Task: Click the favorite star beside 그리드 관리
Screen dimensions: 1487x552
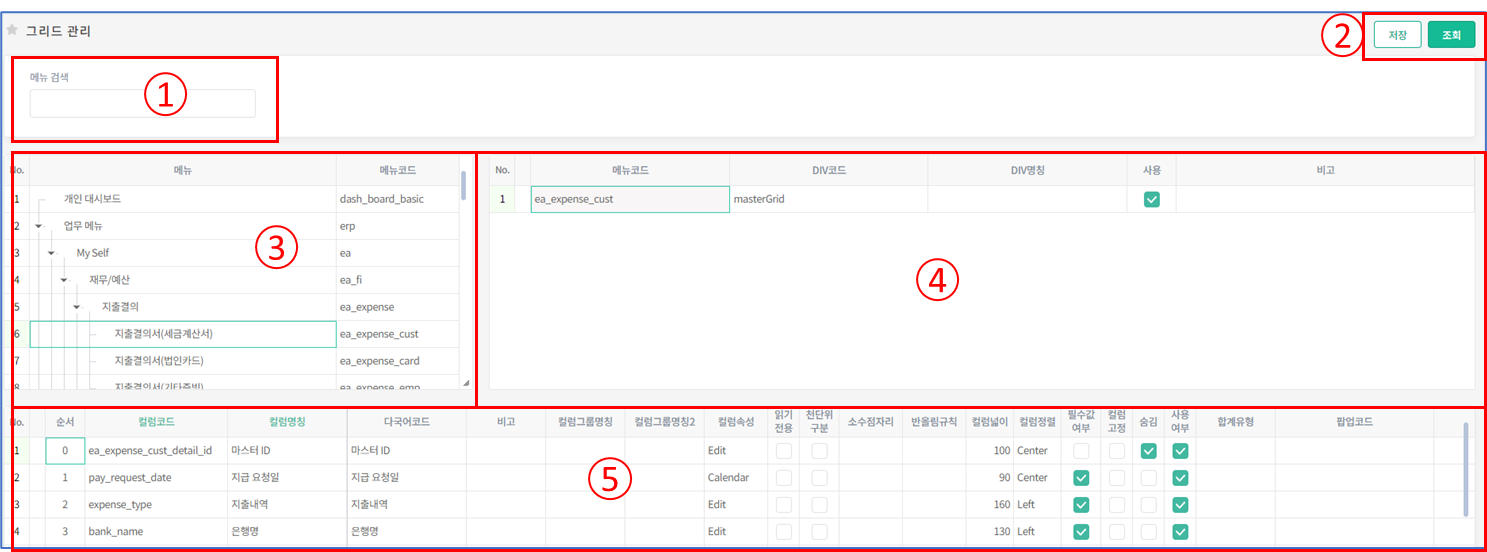Action: click(x=12, y=30)
